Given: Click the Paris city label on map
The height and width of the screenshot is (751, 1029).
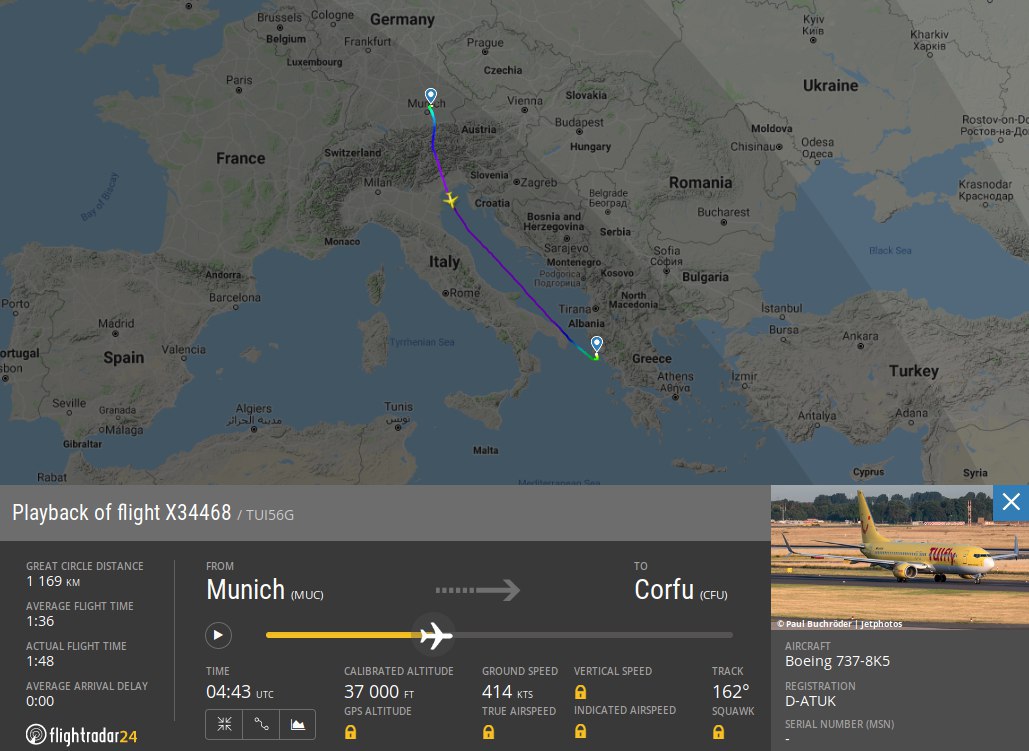Looking at the screenshot, I should click(239, 81).
